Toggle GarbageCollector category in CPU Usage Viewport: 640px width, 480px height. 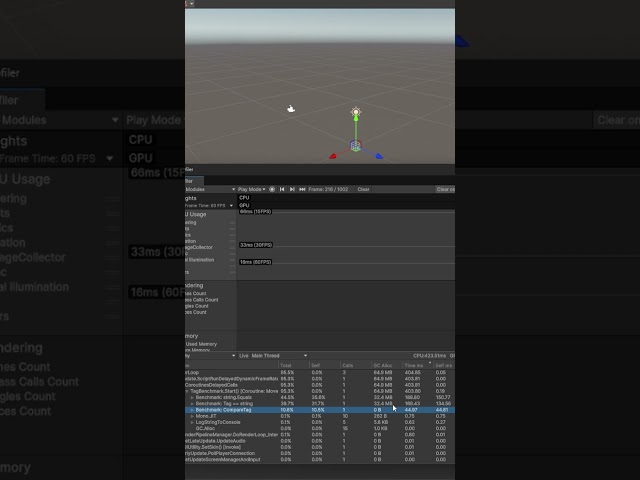pos(200,247)
